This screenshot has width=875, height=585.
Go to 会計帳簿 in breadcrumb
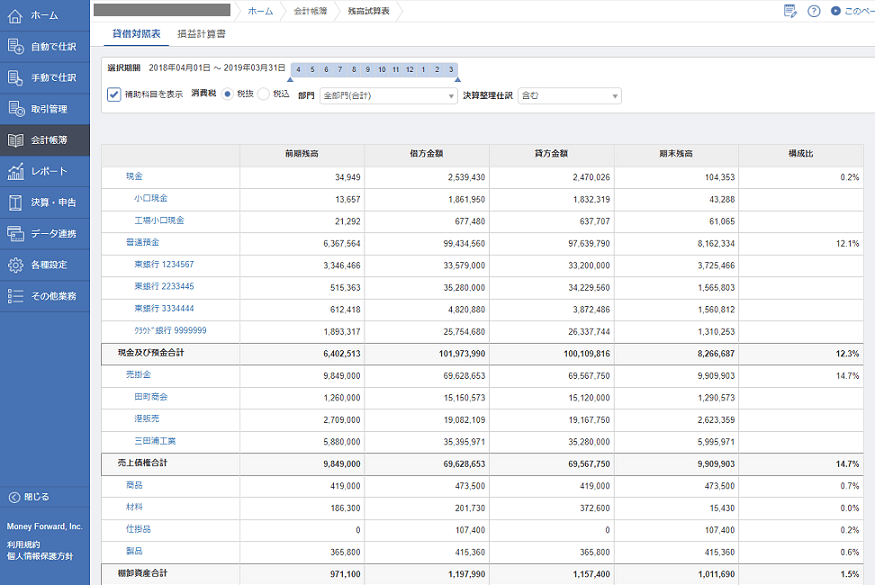pyautogui.click(x=310, y=11)
